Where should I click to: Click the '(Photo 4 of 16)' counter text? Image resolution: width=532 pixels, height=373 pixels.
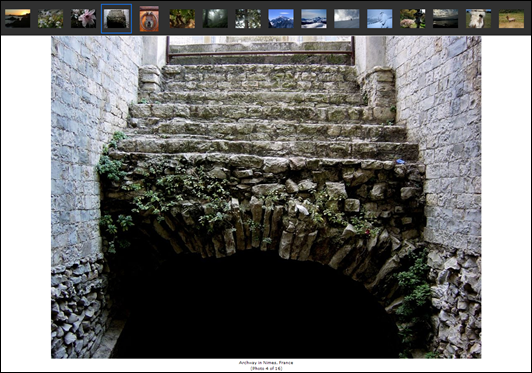(266, 368)
